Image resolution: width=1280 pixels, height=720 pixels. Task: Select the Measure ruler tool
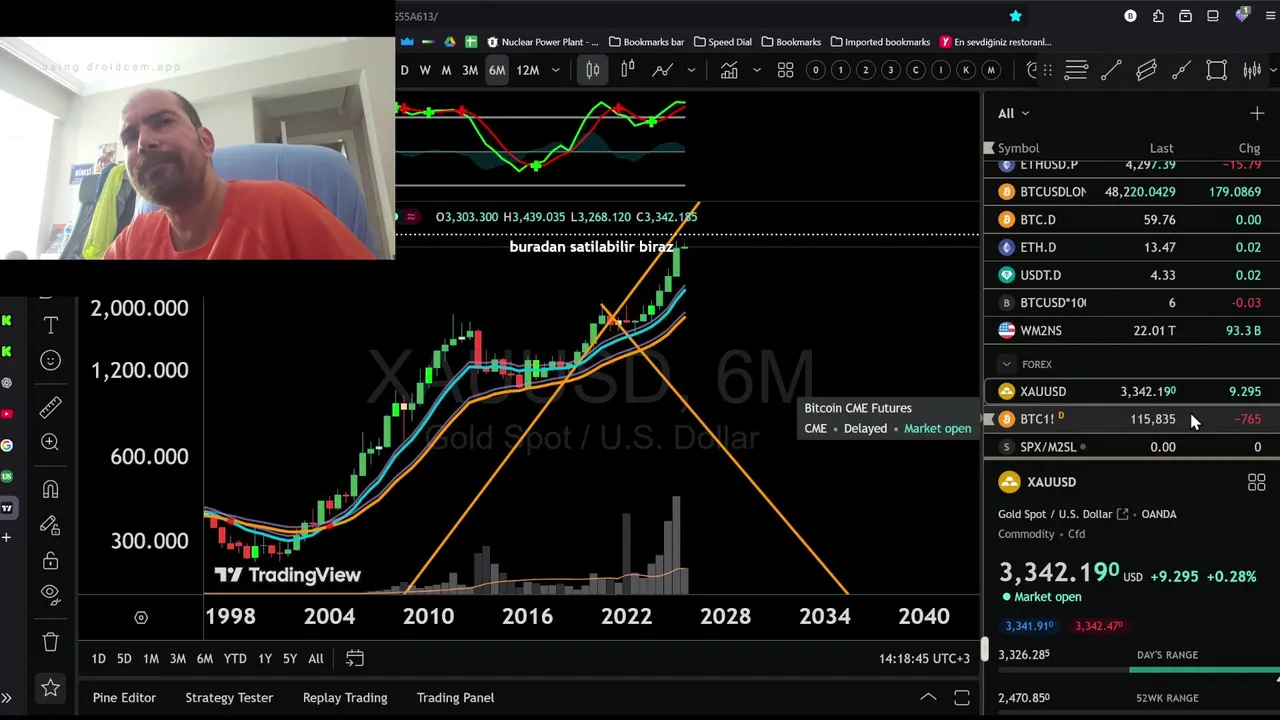click(x=50, y=407)
